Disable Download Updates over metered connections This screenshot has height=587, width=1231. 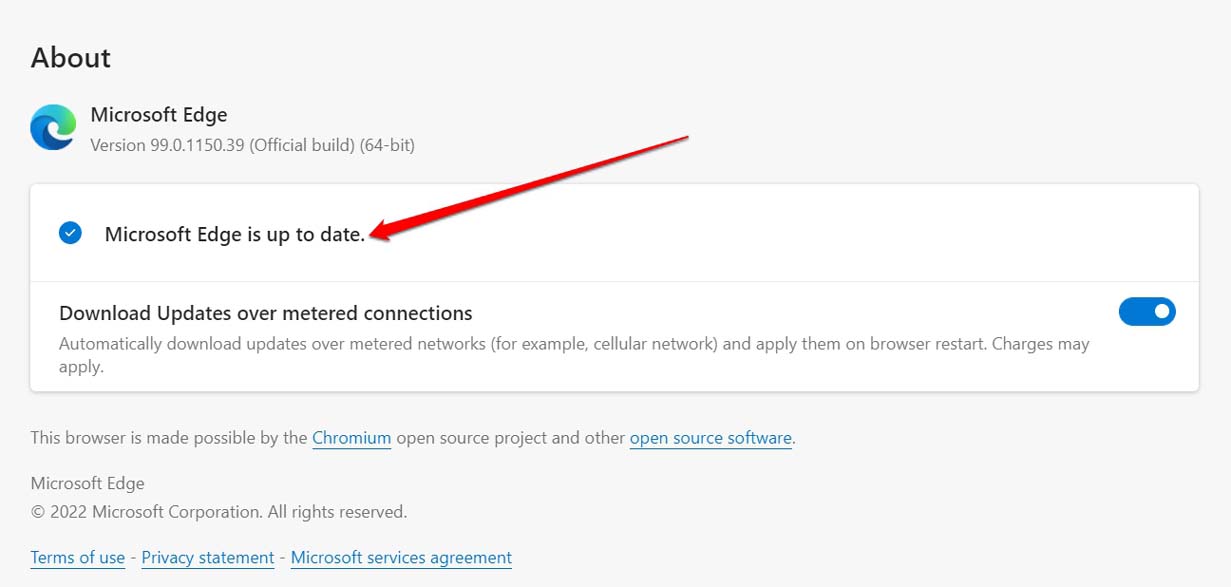[1147, 311]
